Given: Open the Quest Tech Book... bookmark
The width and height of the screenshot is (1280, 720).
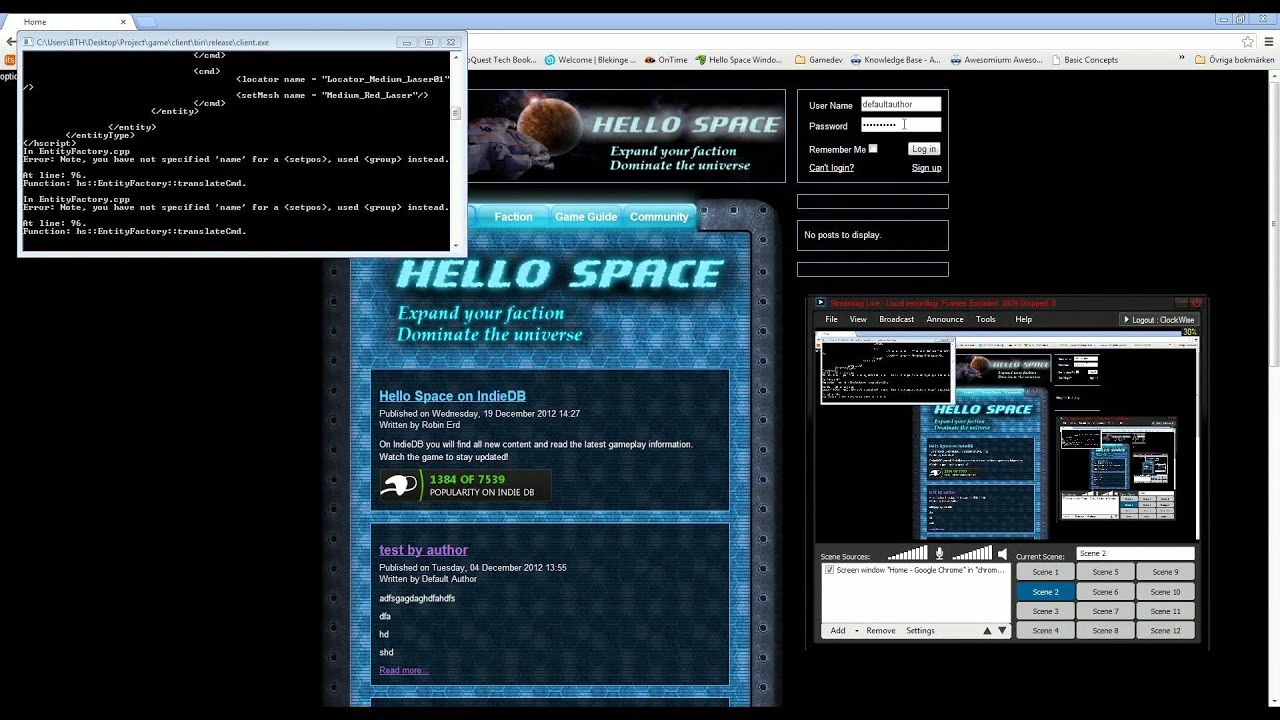Looking at the screenshot, I should [503, 60].
